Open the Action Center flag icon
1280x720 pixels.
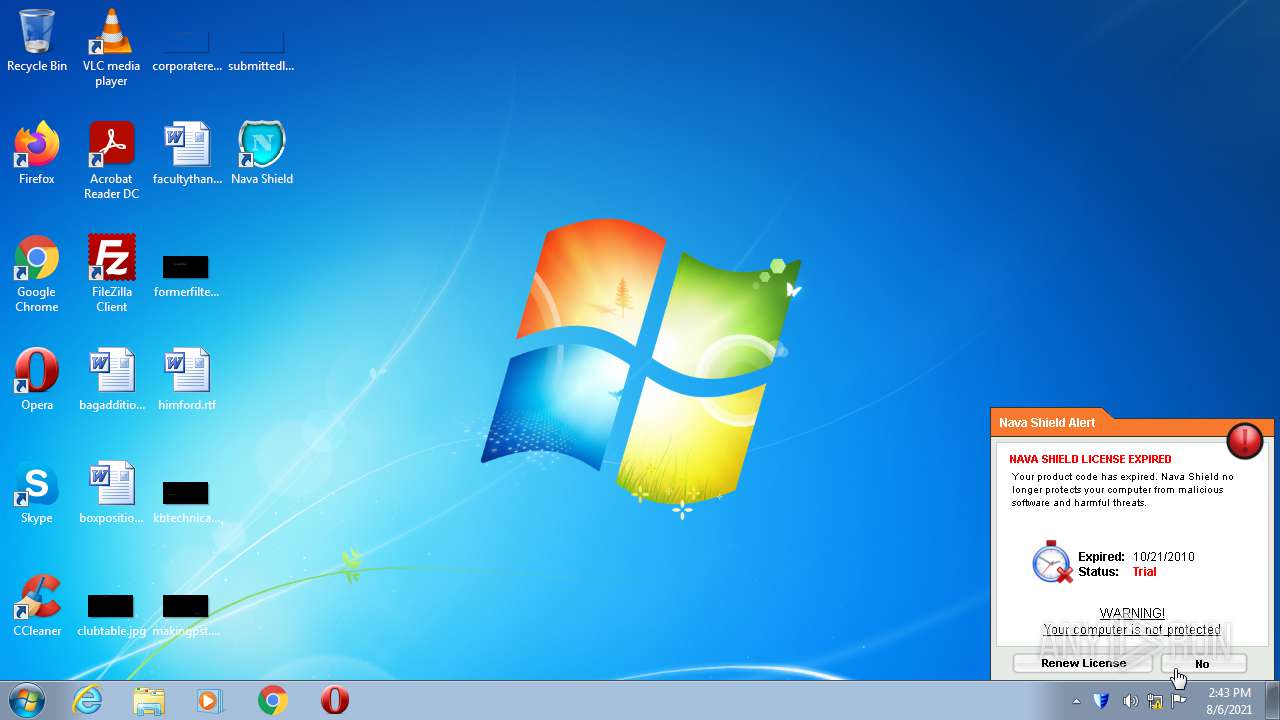[x=1179, y=701]
